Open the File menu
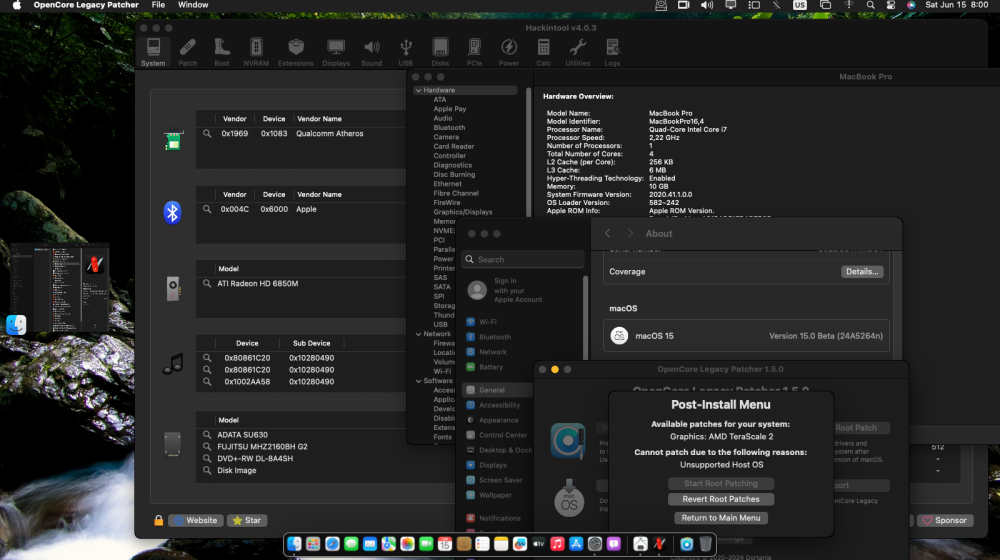Viewport: 1000px width, 560px height. [x=158, y=5]
